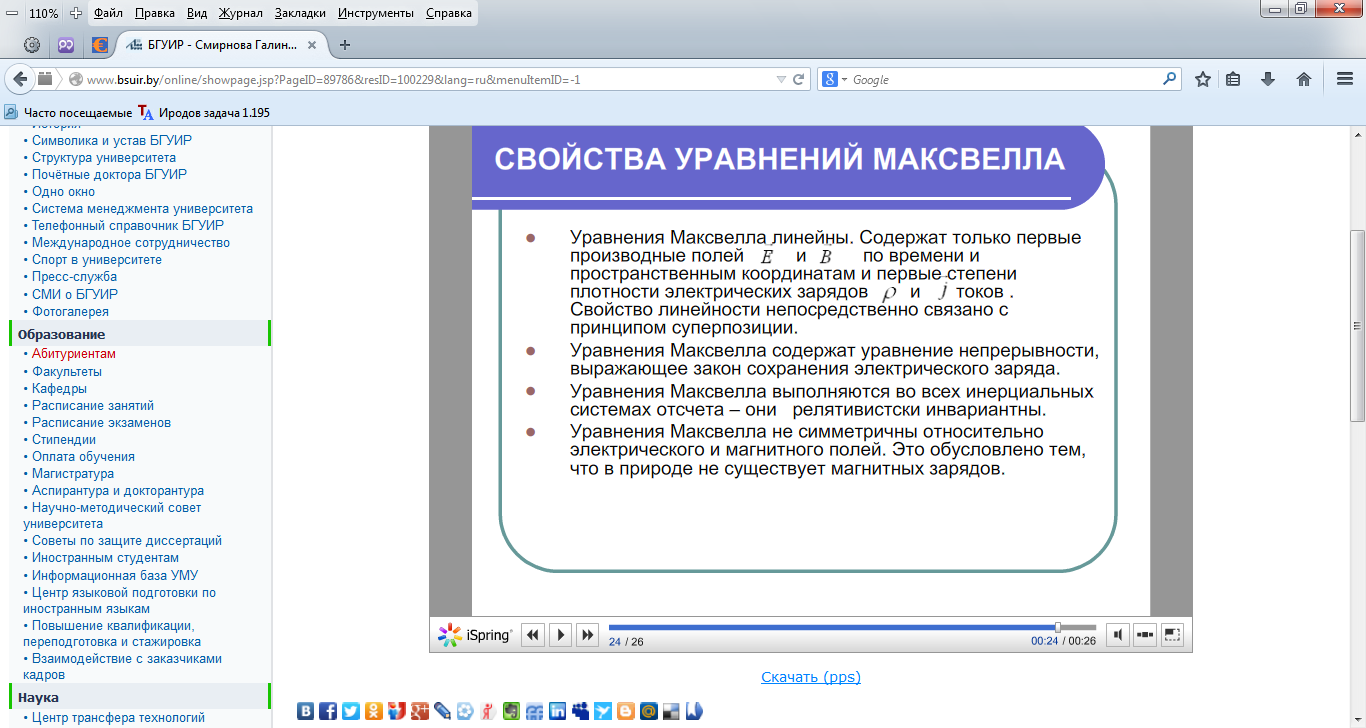Share page on Evernote

(x=511, y=711)
